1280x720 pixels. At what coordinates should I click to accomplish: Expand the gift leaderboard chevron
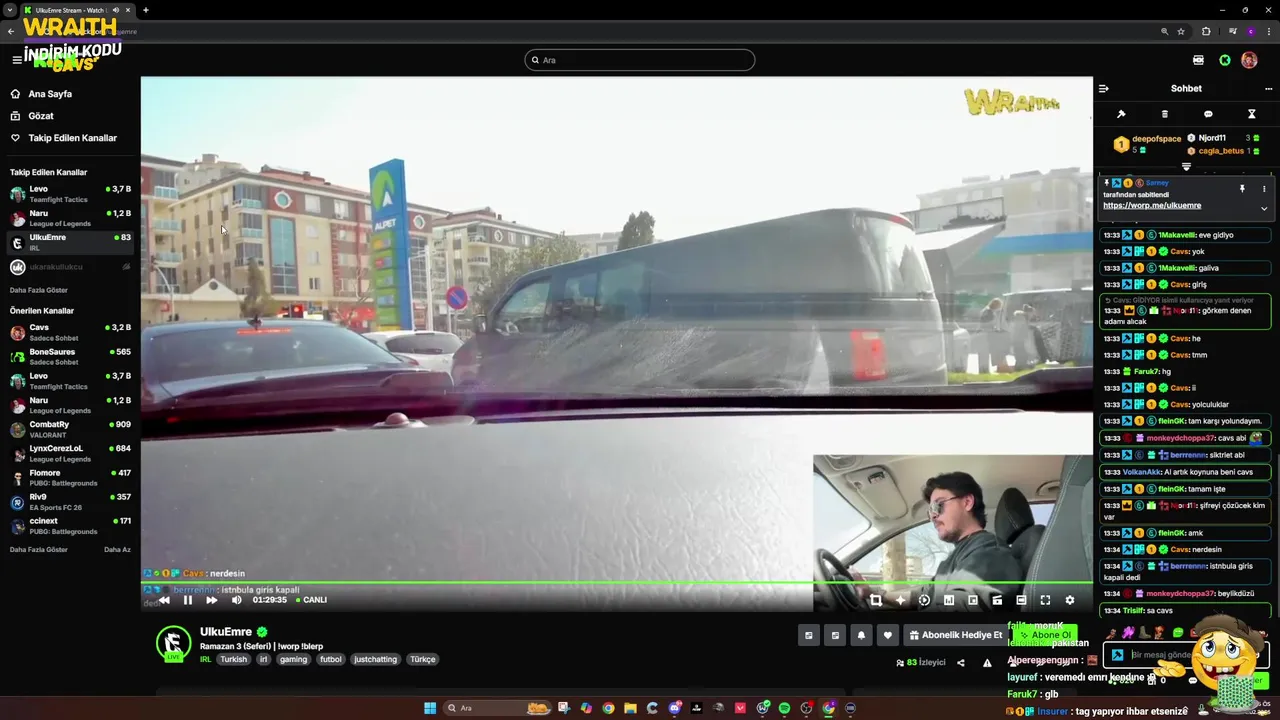point(1186,166)
